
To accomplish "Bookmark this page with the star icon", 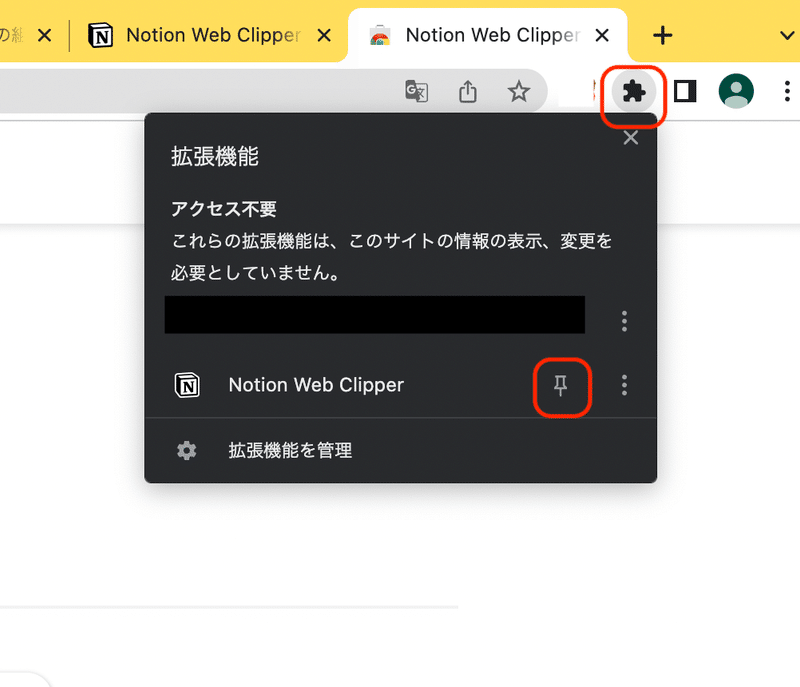I will click(519, 92).
